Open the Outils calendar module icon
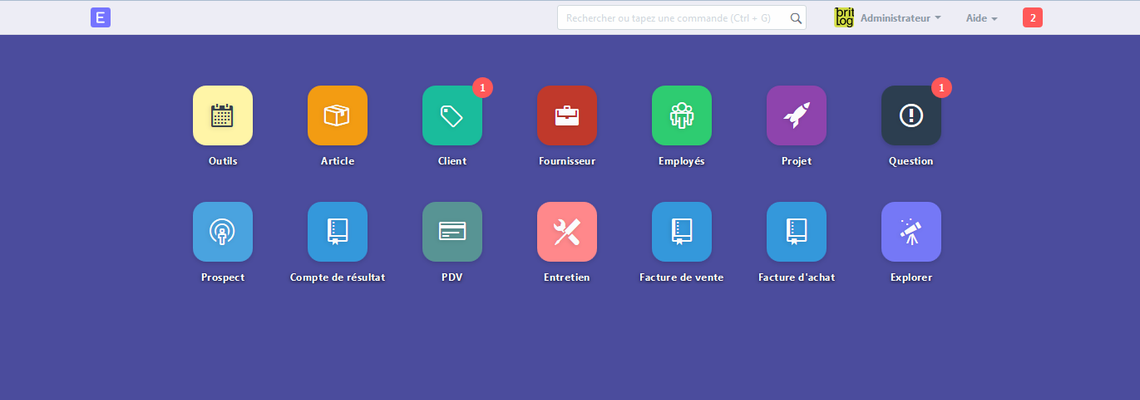The height and width of the screenshot is (400, 1140). [x=222, y=116]
